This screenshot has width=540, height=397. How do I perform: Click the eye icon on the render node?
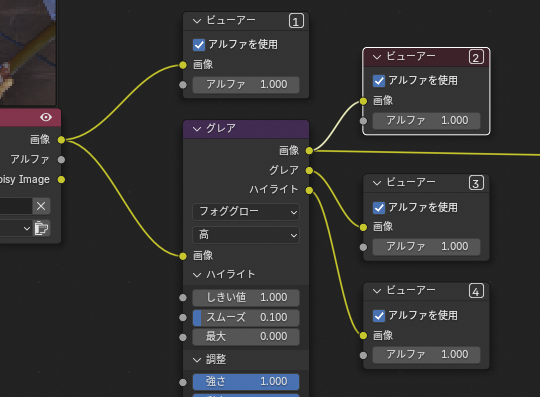(46, 117)
